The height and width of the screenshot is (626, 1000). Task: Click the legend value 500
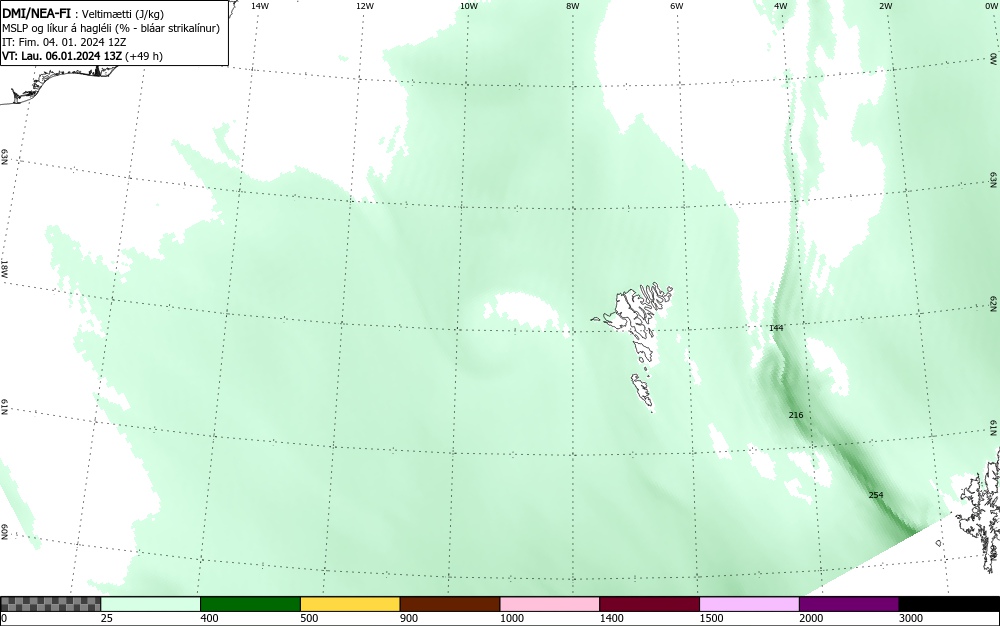(x=309, y=618)
